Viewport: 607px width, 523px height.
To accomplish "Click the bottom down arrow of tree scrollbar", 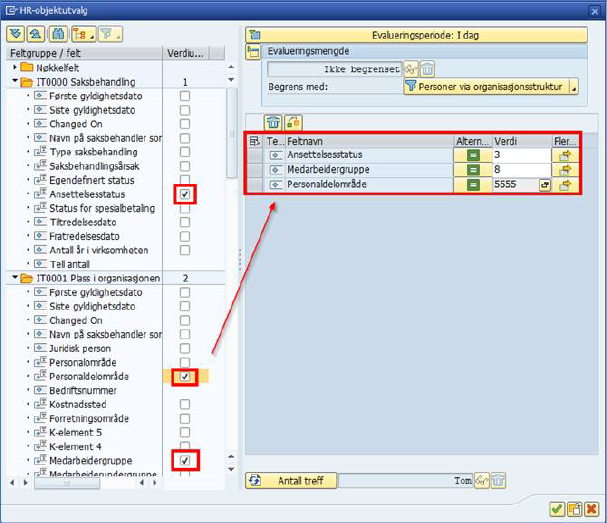I will [231, 469].
